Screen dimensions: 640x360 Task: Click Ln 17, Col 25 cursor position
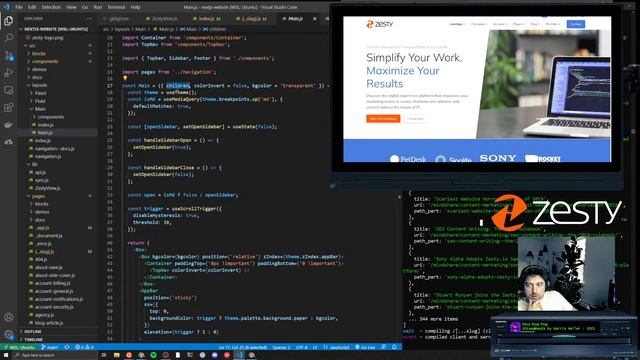(x=242, y=347)
